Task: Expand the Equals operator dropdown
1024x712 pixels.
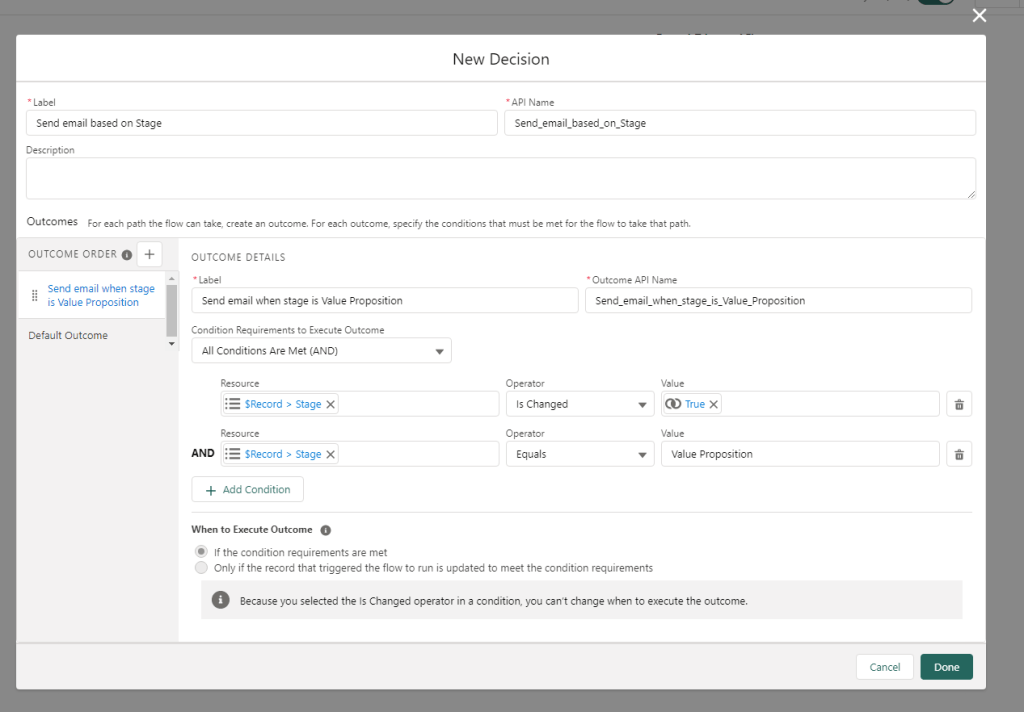Action: point(579,454)
